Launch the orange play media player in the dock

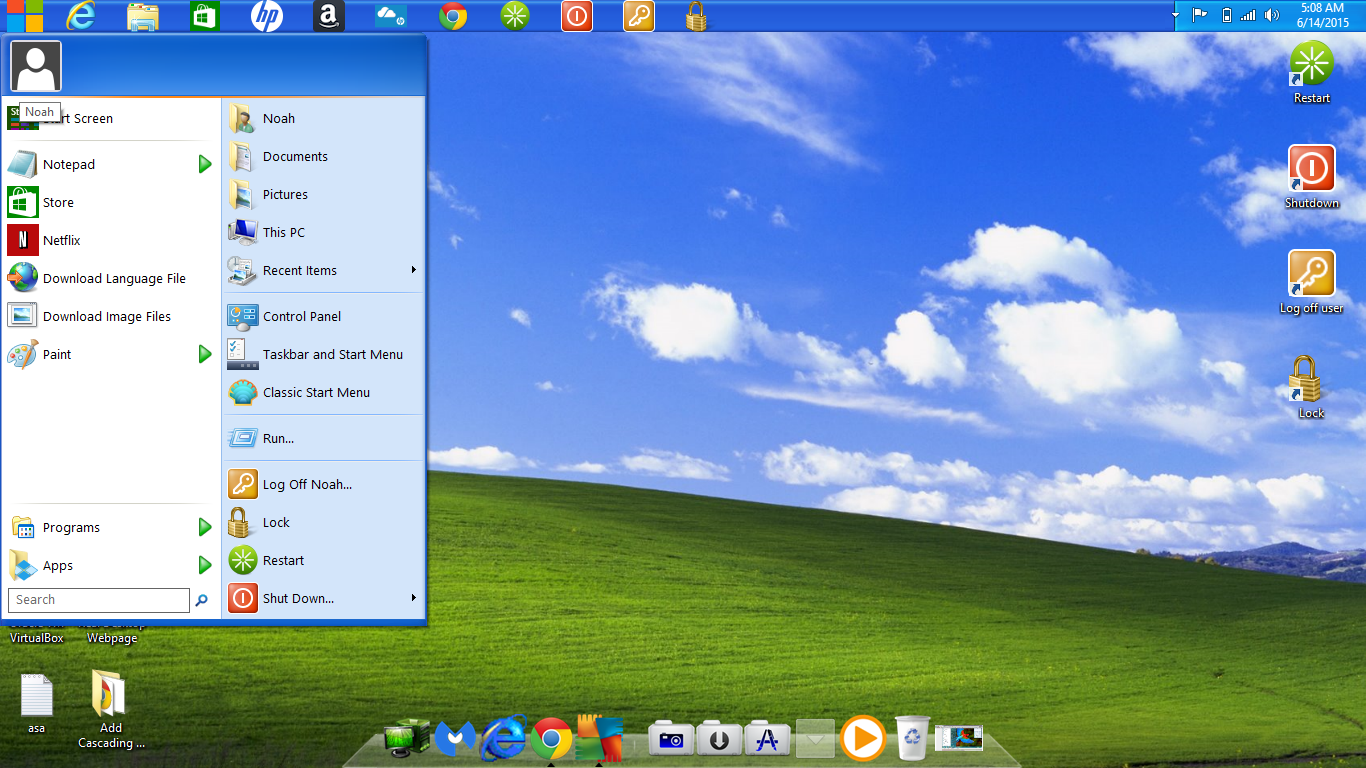pos(863,739)
